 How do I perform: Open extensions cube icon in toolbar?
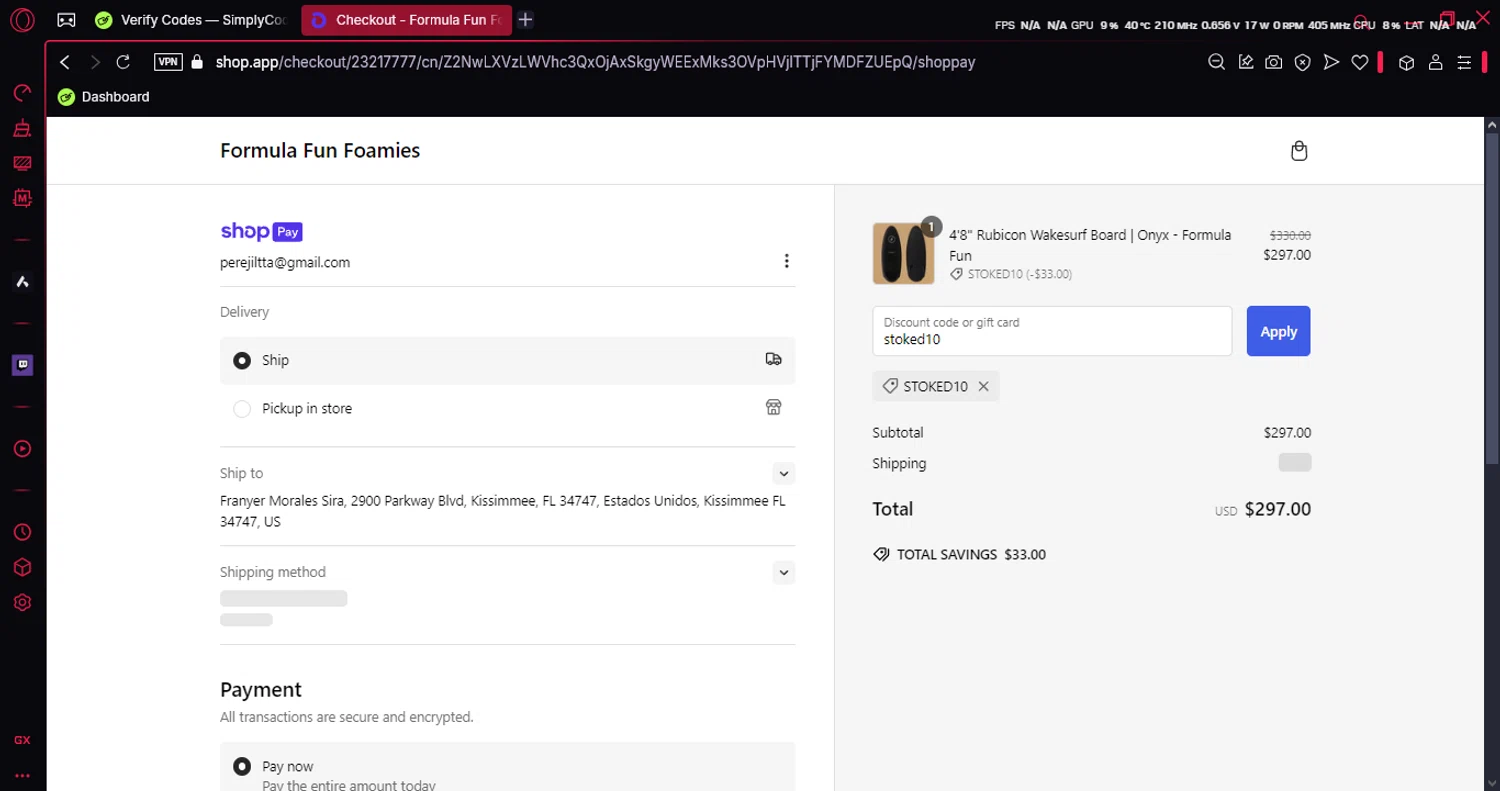coord(1406,62)
